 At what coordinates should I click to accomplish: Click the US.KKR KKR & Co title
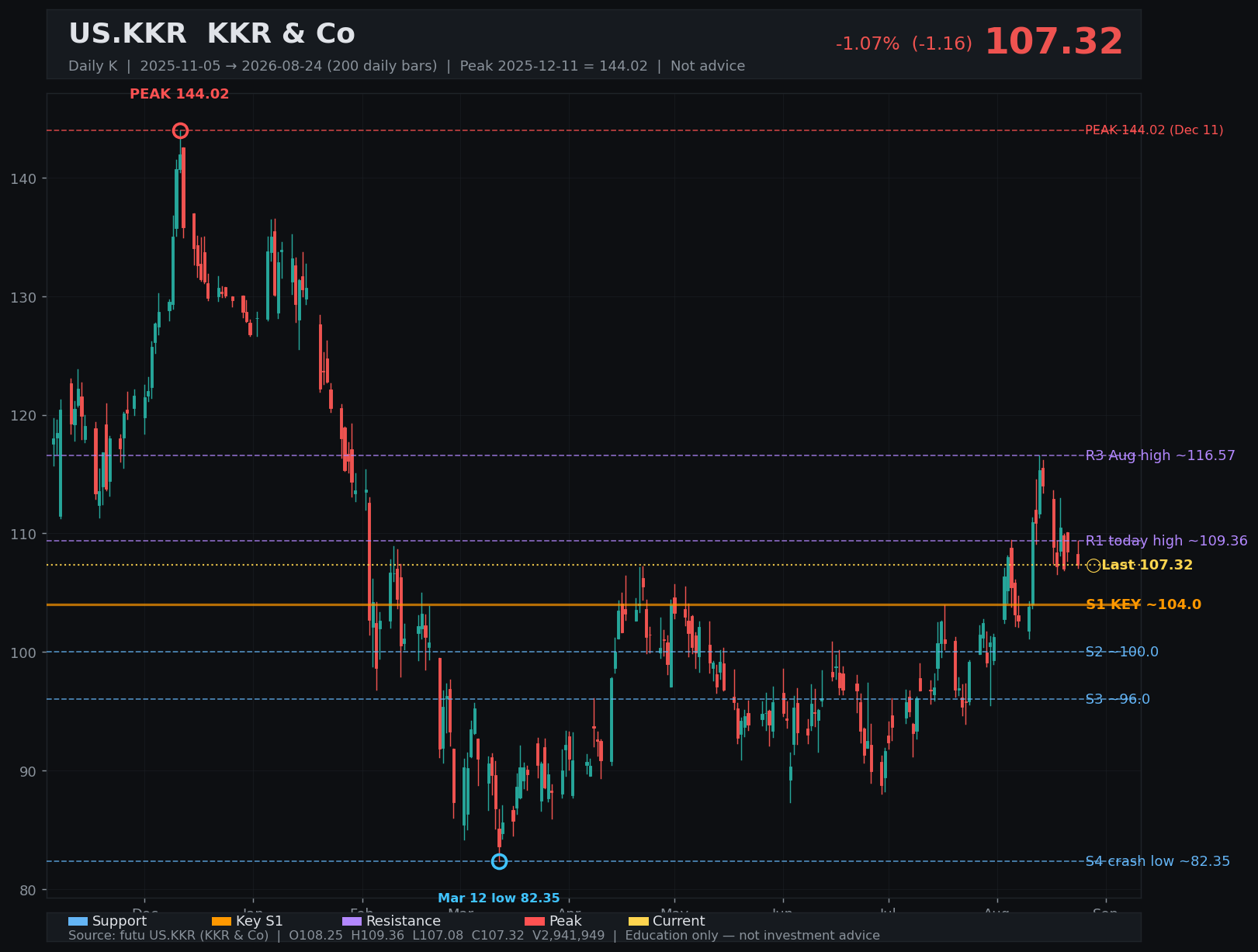pyautogui.click(x=212, y=34)
